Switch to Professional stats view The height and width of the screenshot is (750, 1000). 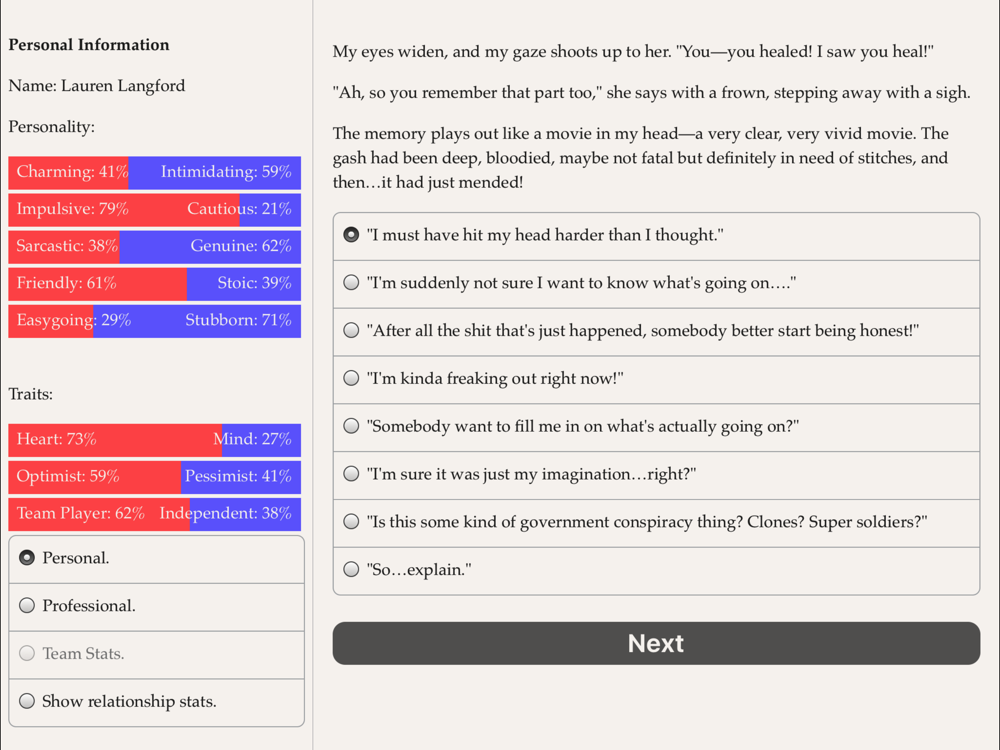click(156, 607)
